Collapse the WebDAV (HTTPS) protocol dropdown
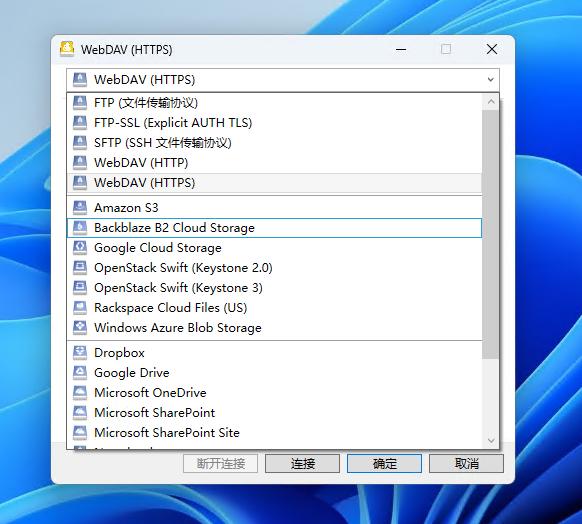 pyautogui.click(x=491, y=79)
